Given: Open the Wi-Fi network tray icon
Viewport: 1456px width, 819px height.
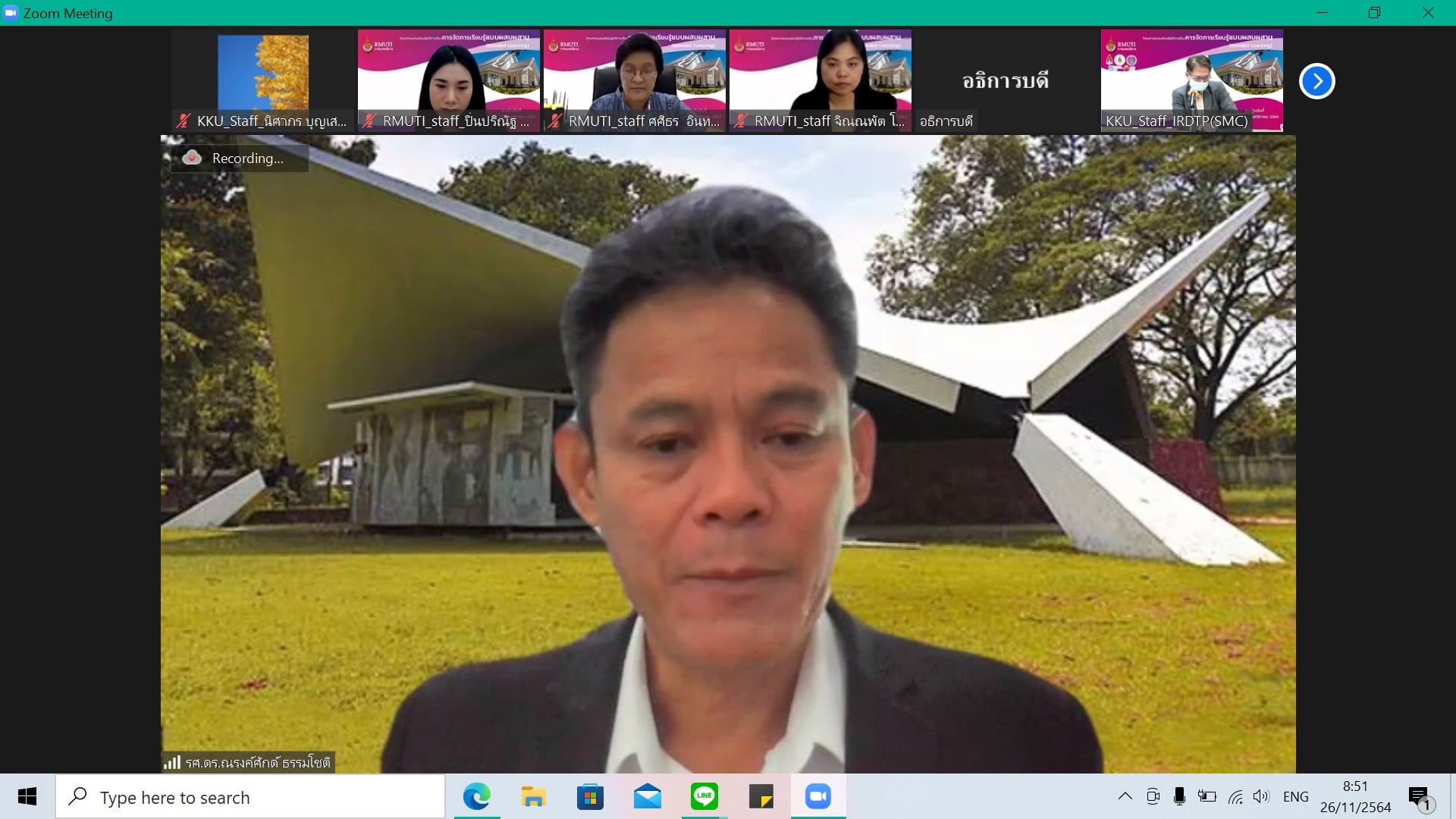Looking at the screenshot, I should [x=1235, y=796].
